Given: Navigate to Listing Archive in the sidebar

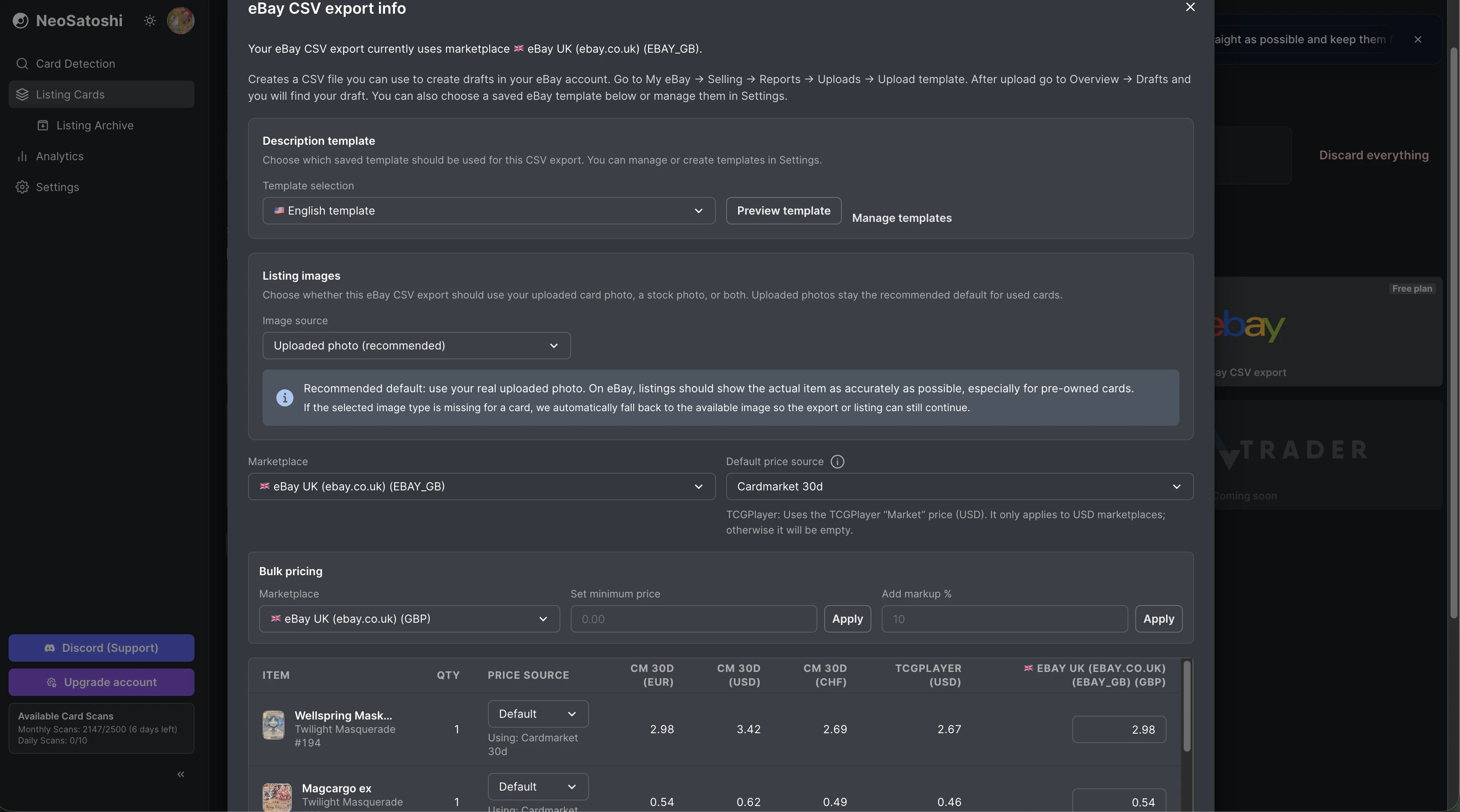Looking at the screenshot, I should (x=95, y=125).
